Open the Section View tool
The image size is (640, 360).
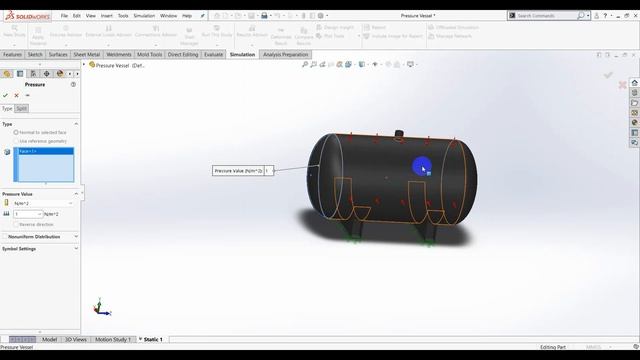pyautogui.click(x=331, y=64)
